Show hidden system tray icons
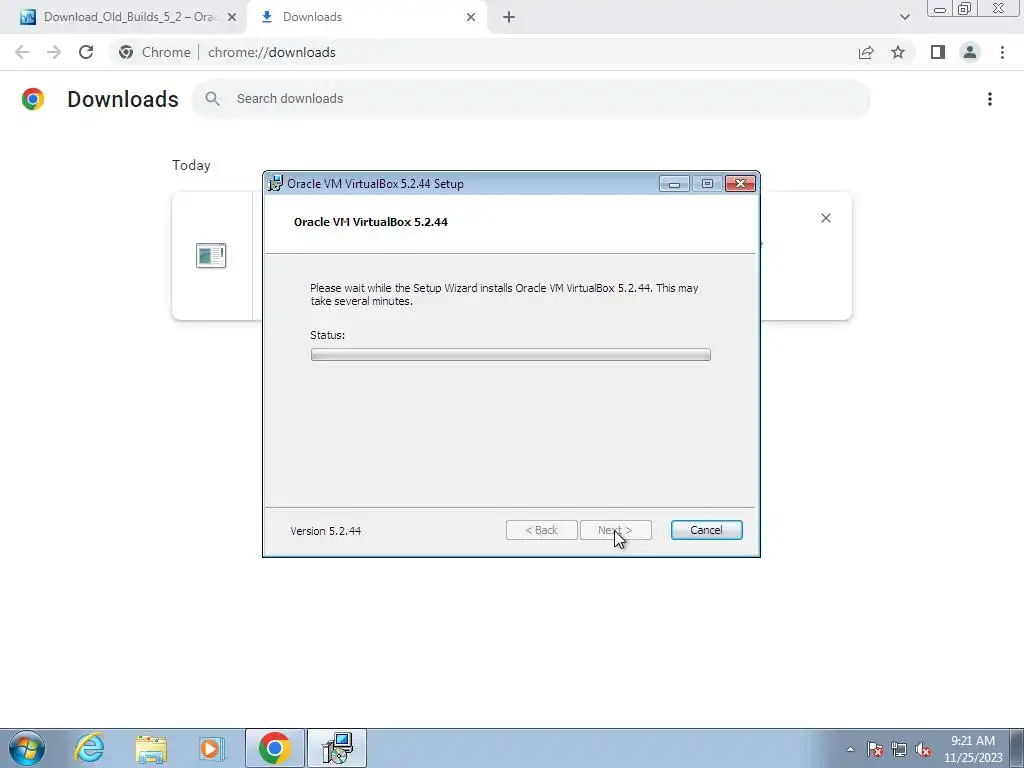The width and height of the screenshot is (1024, 768). [850, 749]
